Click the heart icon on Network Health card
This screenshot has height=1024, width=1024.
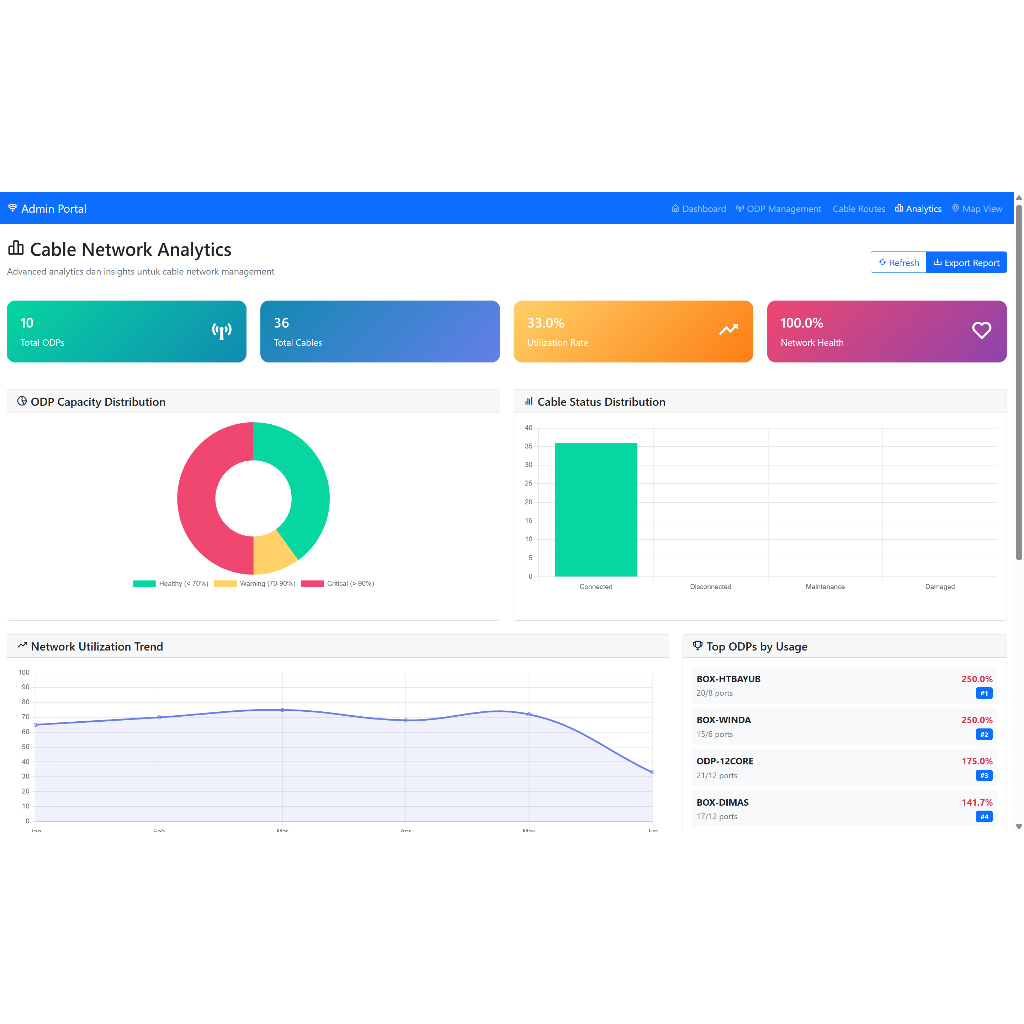point(982,331)
